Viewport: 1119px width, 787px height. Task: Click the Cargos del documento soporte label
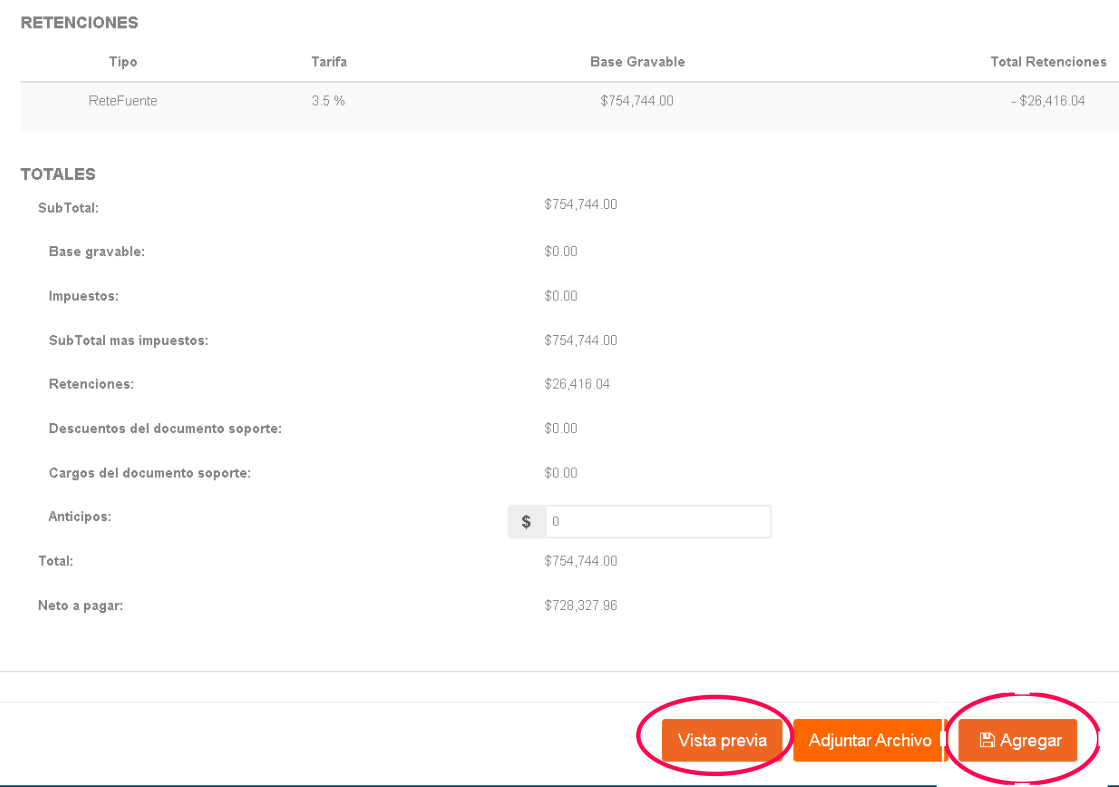[x=150, y=473]
